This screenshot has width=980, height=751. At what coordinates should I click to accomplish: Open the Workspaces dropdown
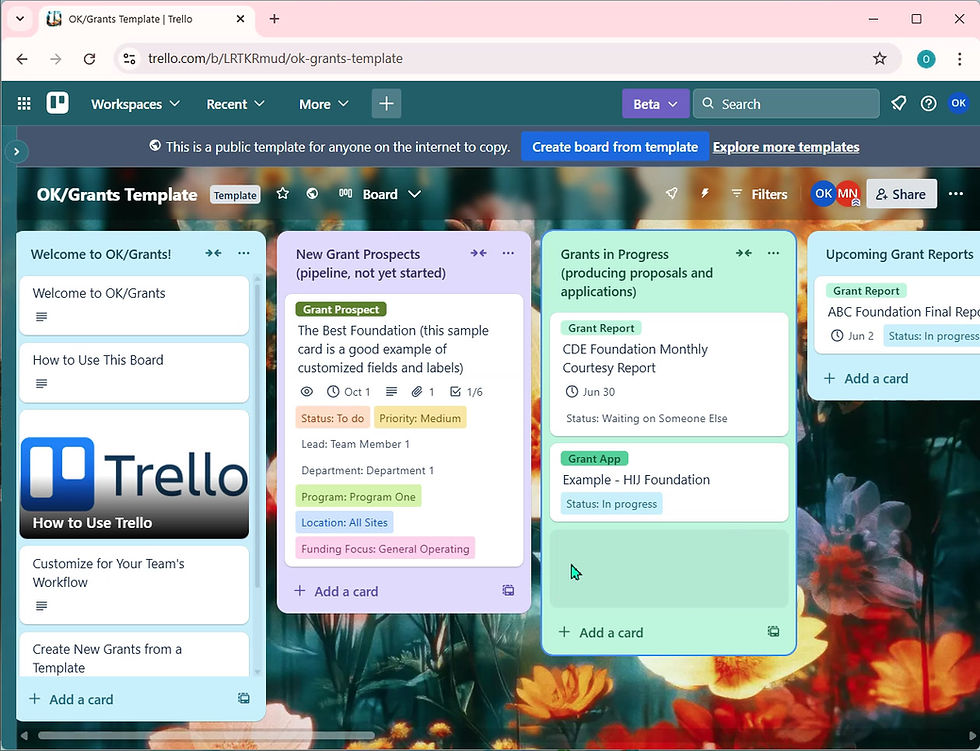135,104
